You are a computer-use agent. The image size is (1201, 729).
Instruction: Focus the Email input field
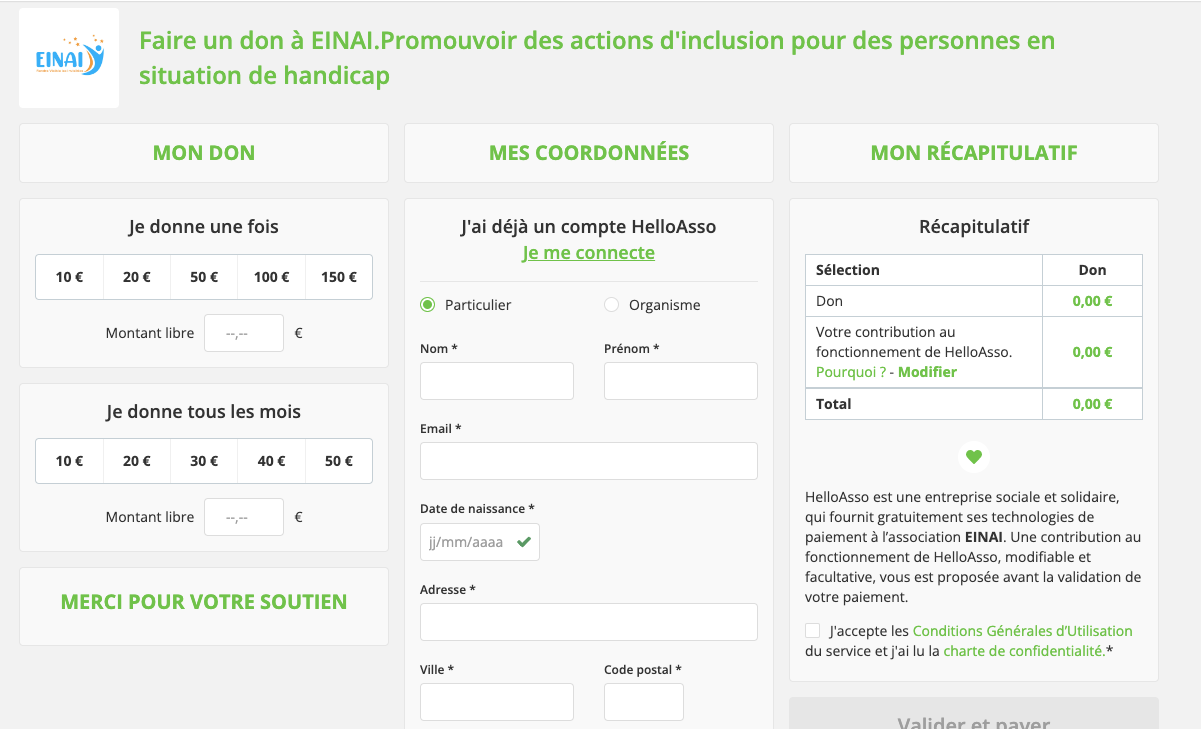click(588, 461)
